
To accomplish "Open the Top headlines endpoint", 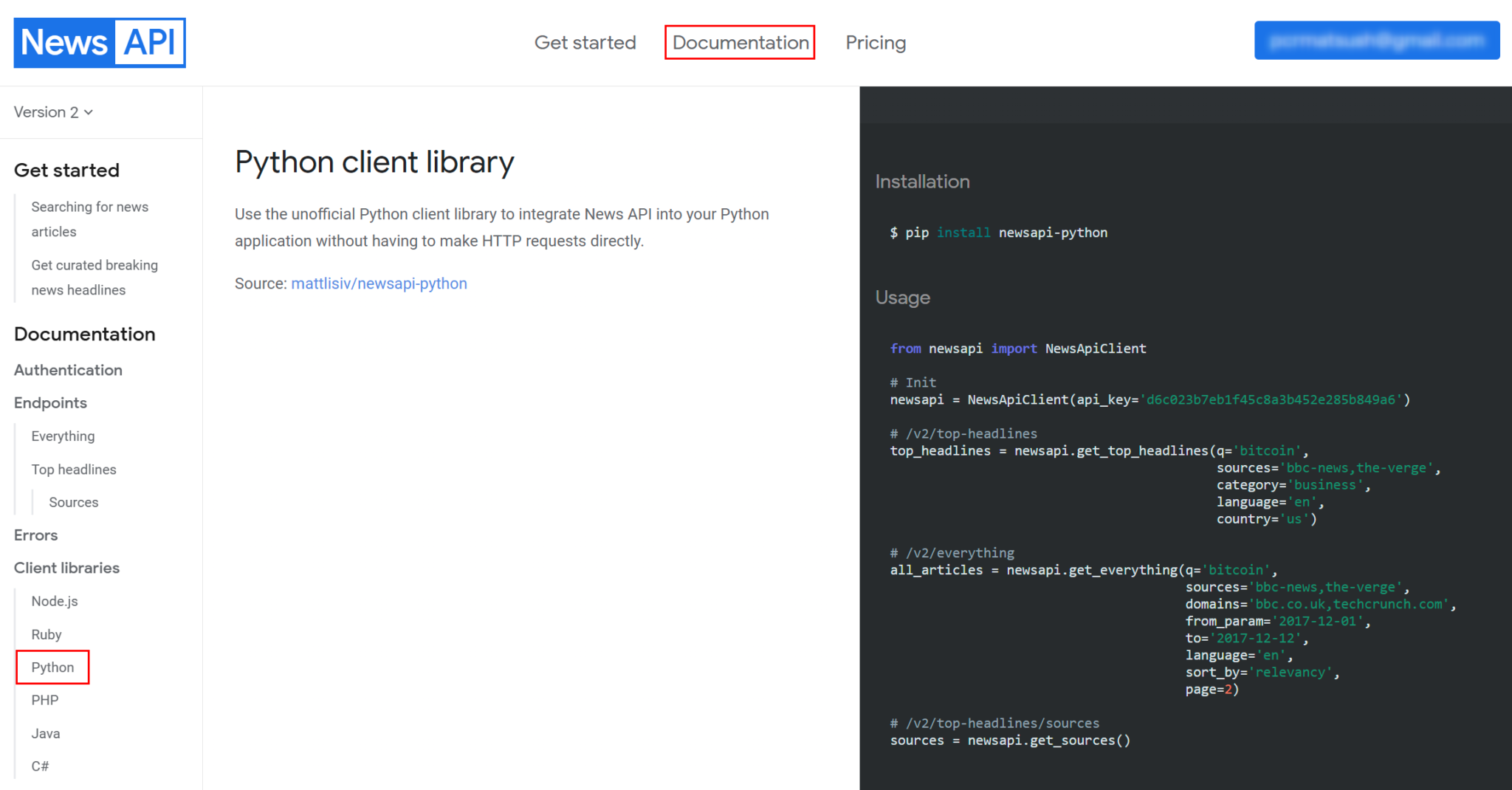I will (73, 469).
